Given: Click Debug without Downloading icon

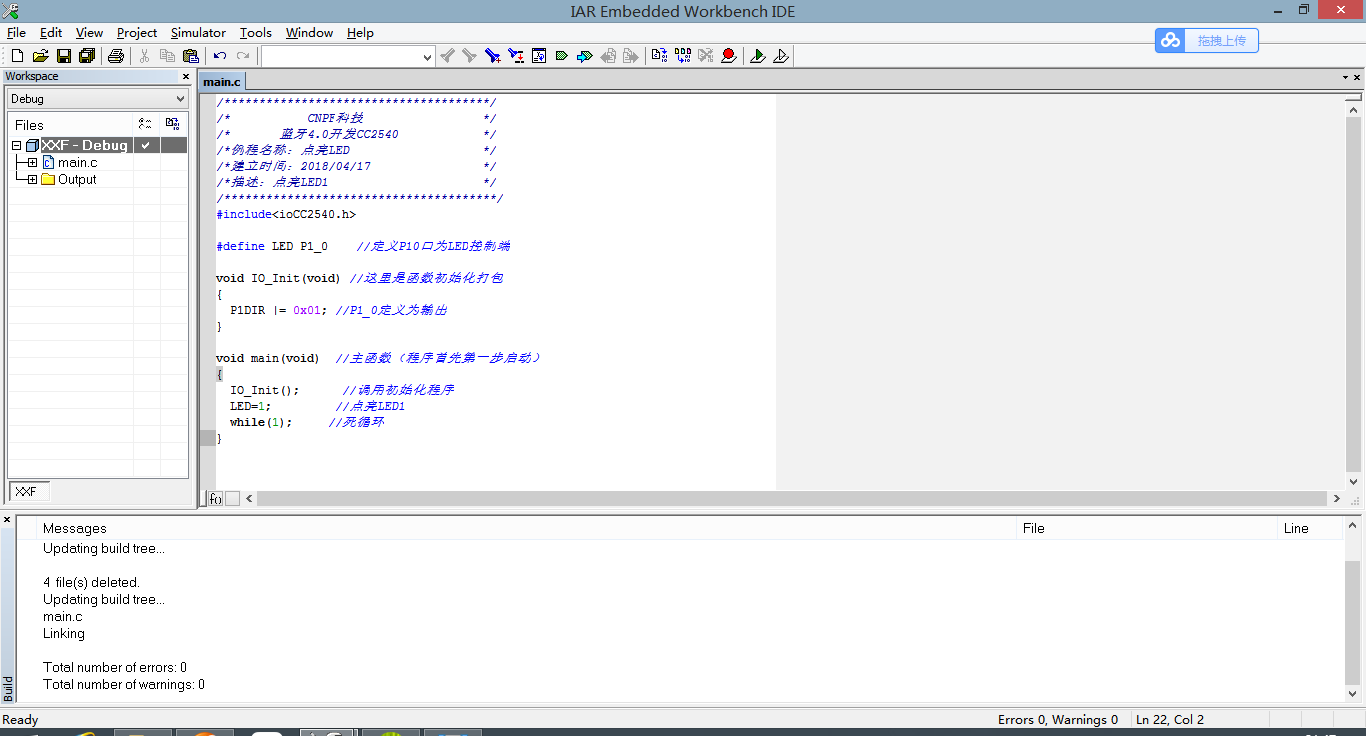Looking at the screenshot, I should coord(781,56).
